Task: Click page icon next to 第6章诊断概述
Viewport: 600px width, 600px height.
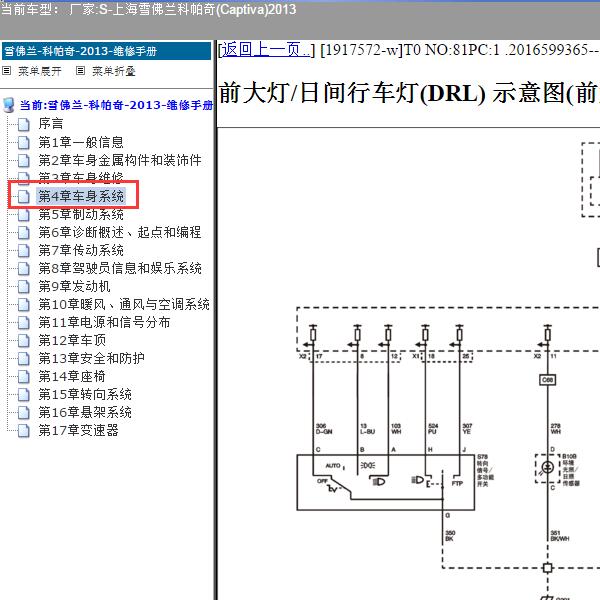Action: tap(24, 233)
